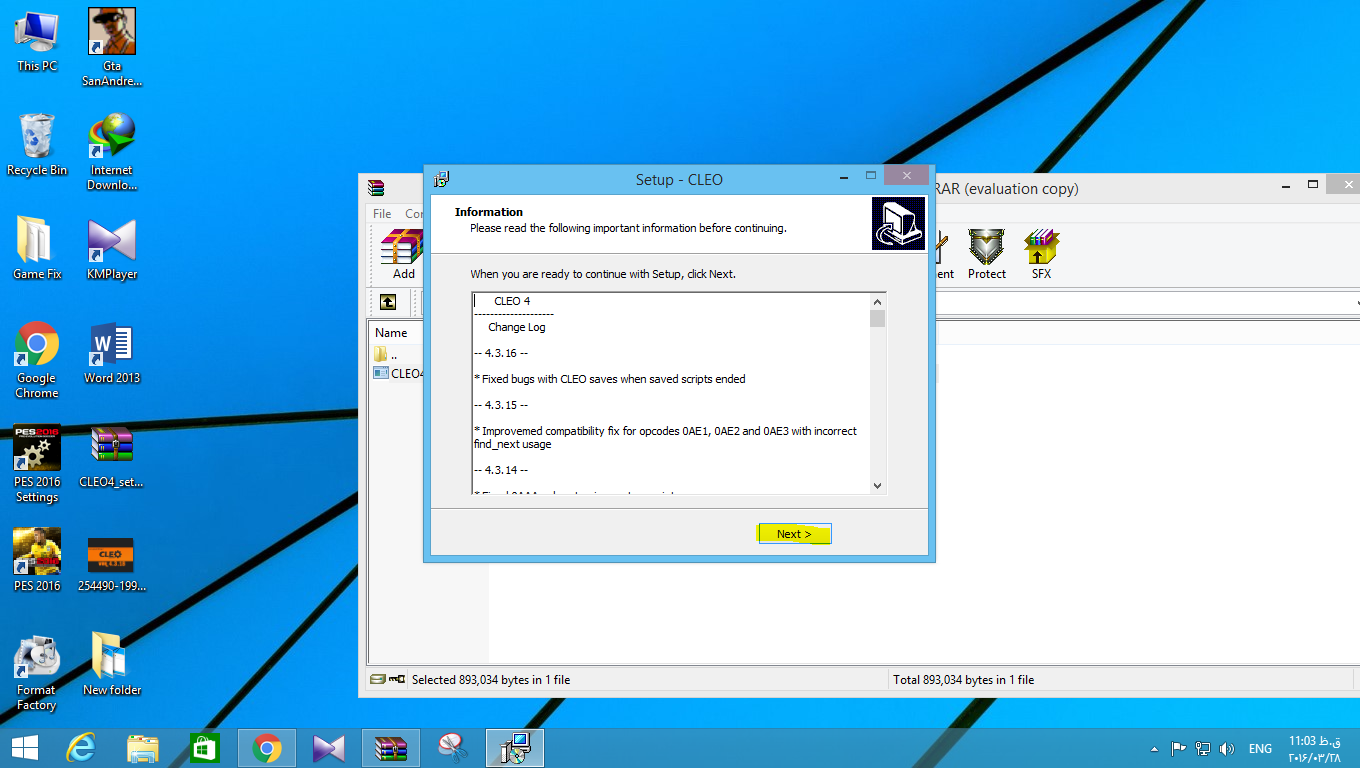Click the ENG language indicator

click(1260, 748)
